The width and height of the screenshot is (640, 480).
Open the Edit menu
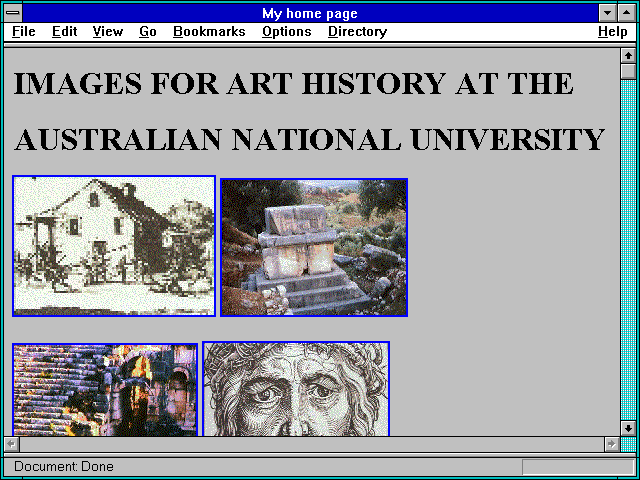pos(64,32)
